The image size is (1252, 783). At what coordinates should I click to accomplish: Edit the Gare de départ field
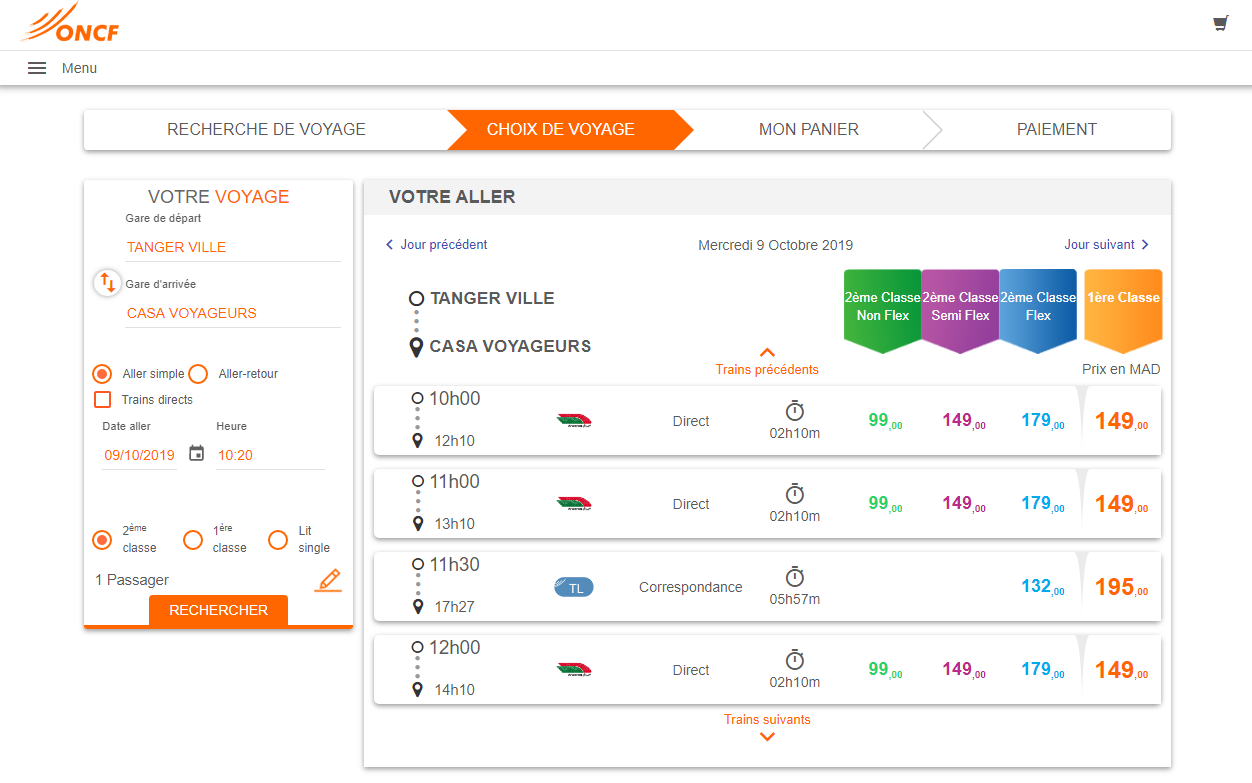click(x=233, y=247)
